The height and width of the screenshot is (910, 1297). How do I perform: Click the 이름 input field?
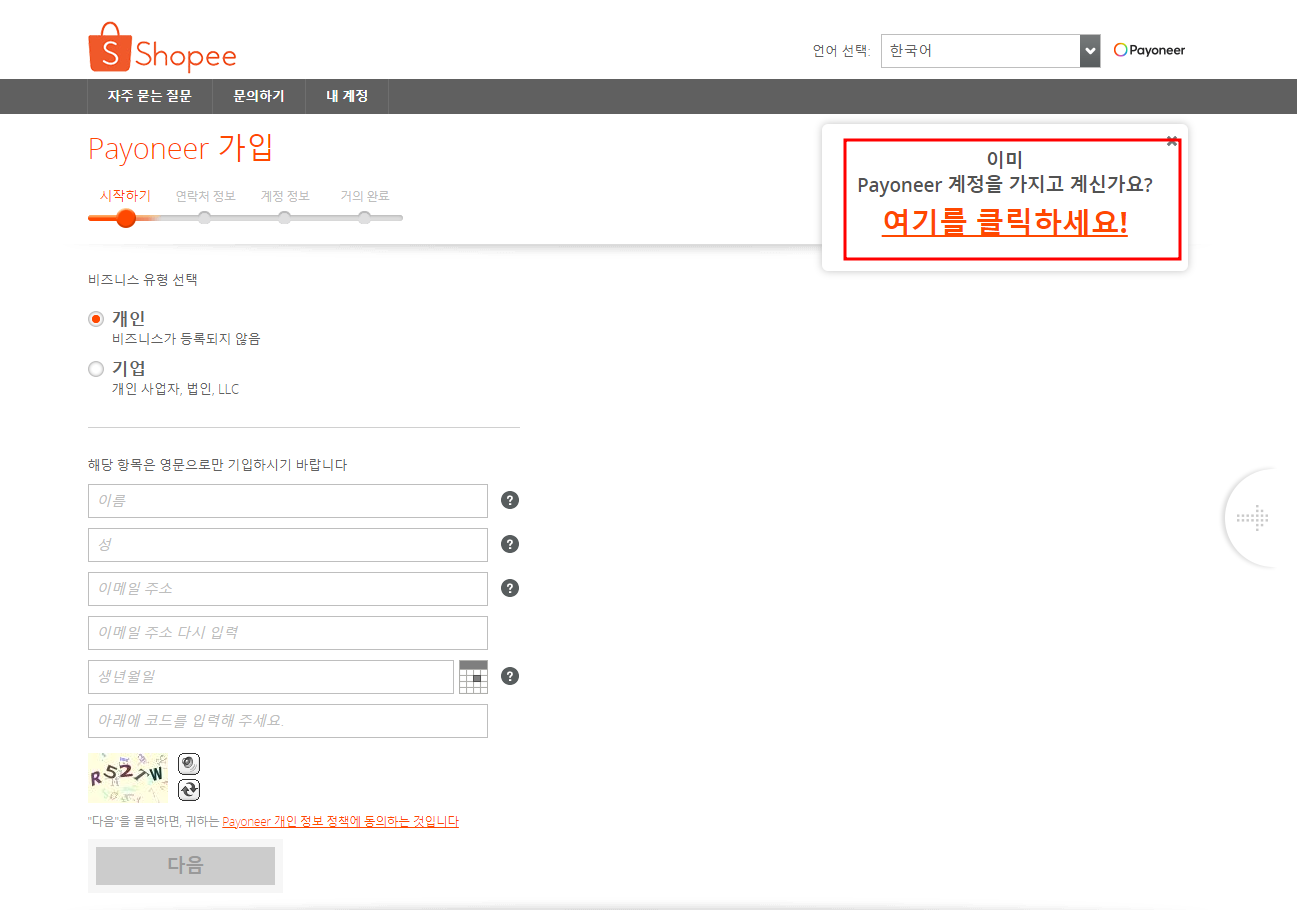click(x=288, y=501)
